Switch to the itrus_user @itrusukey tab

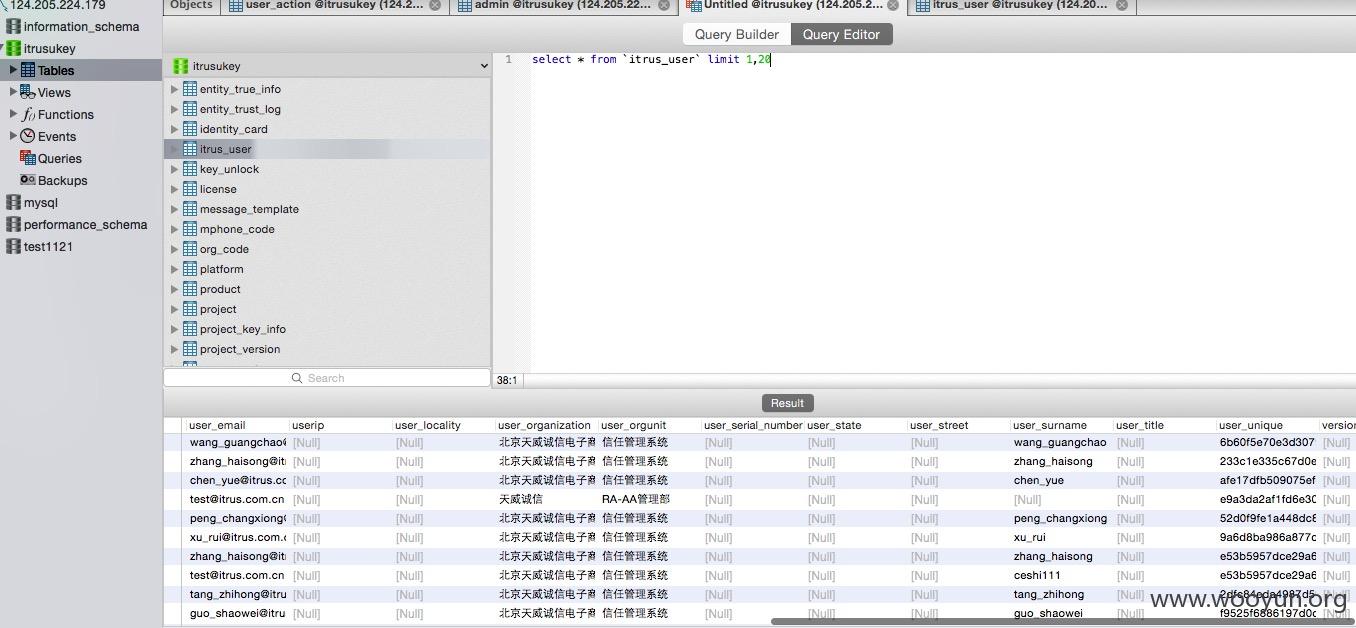(x=1020, y=5)
